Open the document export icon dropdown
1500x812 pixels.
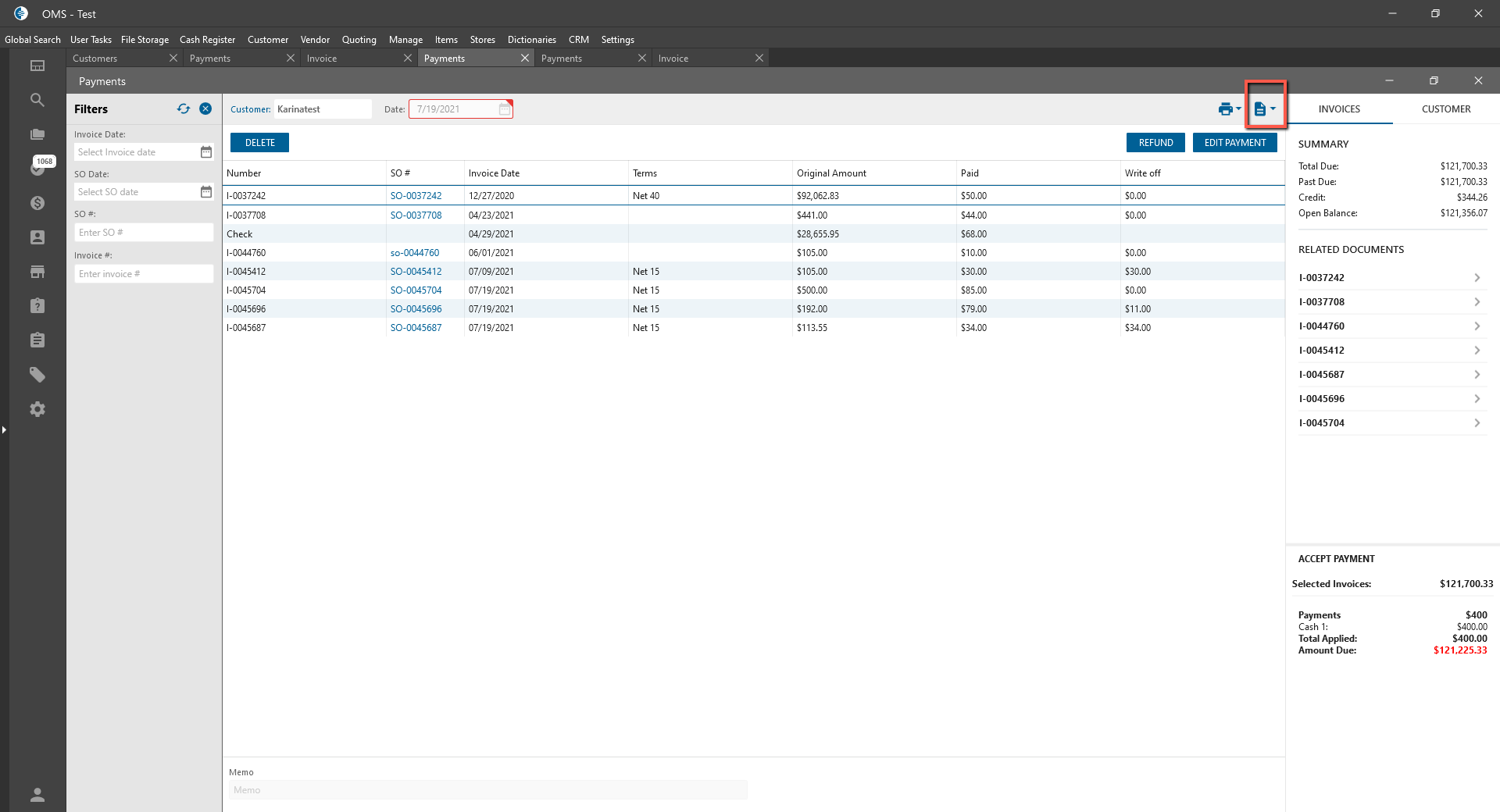point(1264,109)
